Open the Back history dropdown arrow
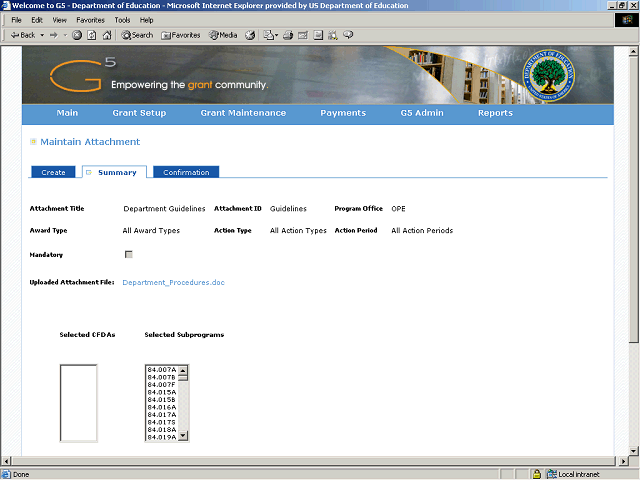 42,35
